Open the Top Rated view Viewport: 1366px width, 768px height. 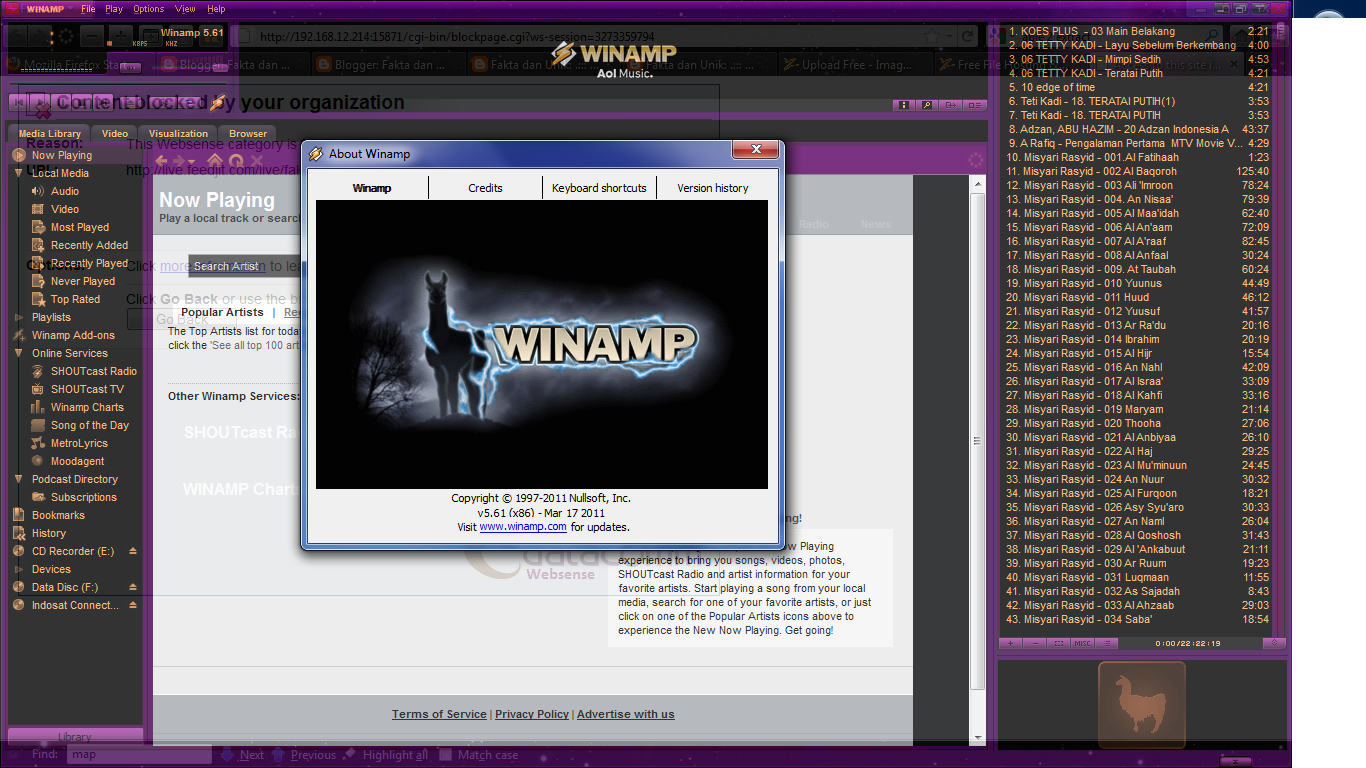coord(75,299)
